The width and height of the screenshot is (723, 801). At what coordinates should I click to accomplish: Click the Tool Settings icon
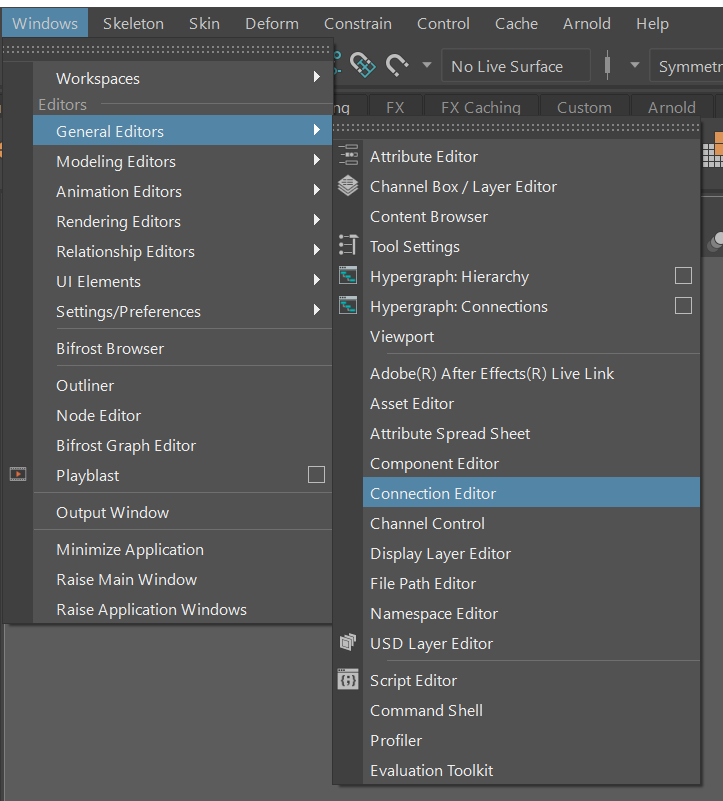click(x=348, y=246)
